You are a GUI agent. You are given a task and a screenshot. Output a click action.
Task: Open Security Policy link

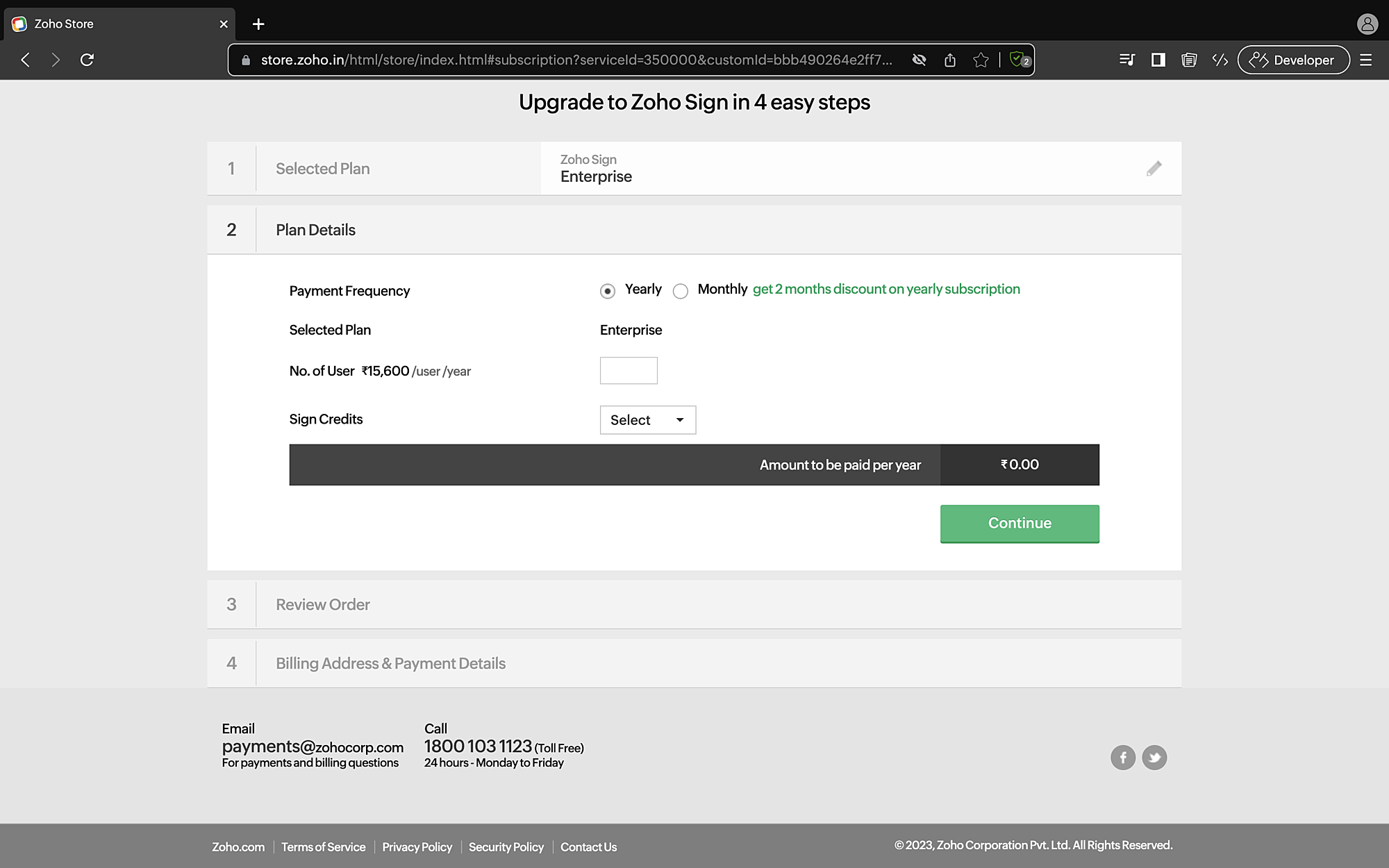(506, 847)
